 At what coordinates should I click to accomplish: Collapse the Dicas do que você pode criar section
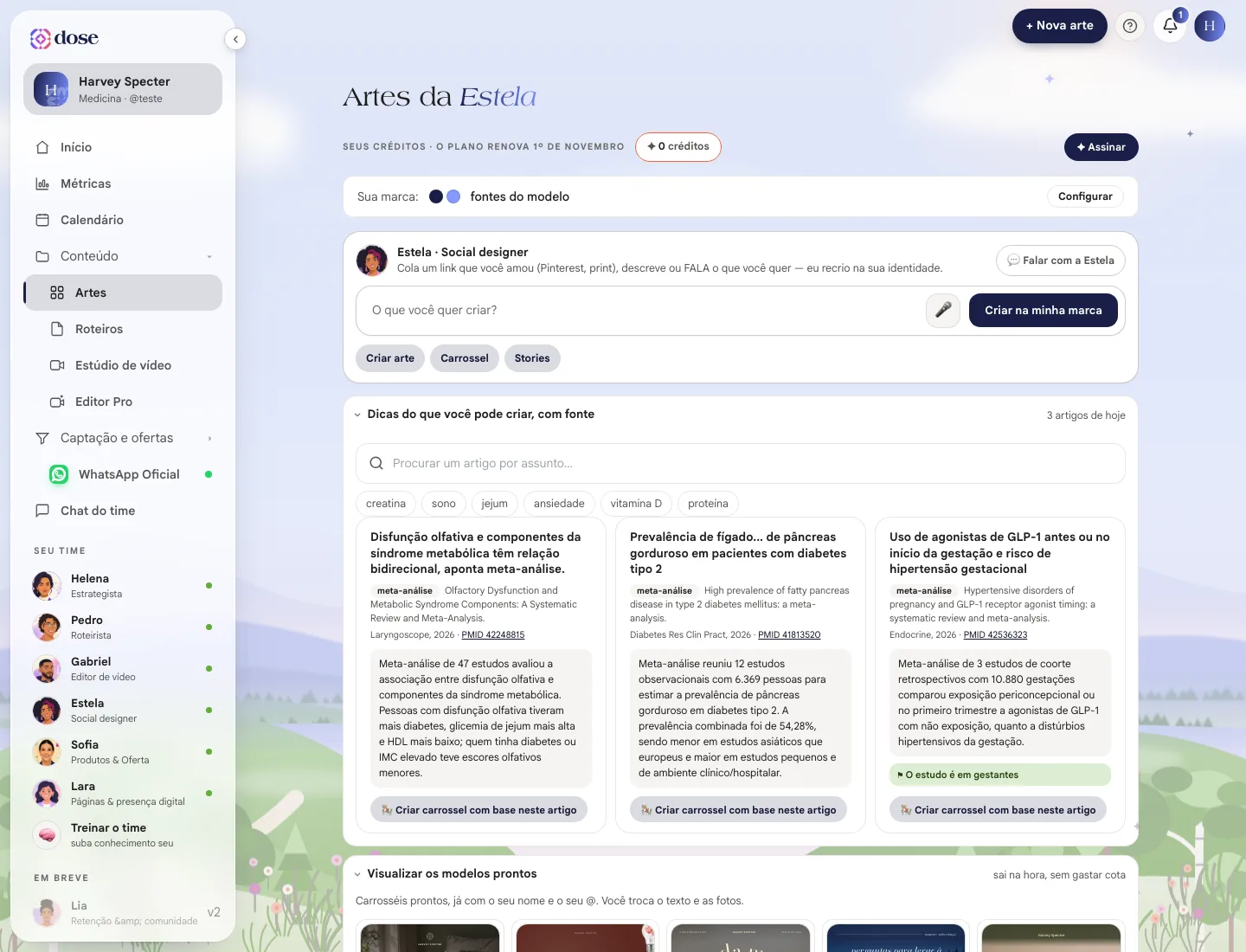(357, 415)
